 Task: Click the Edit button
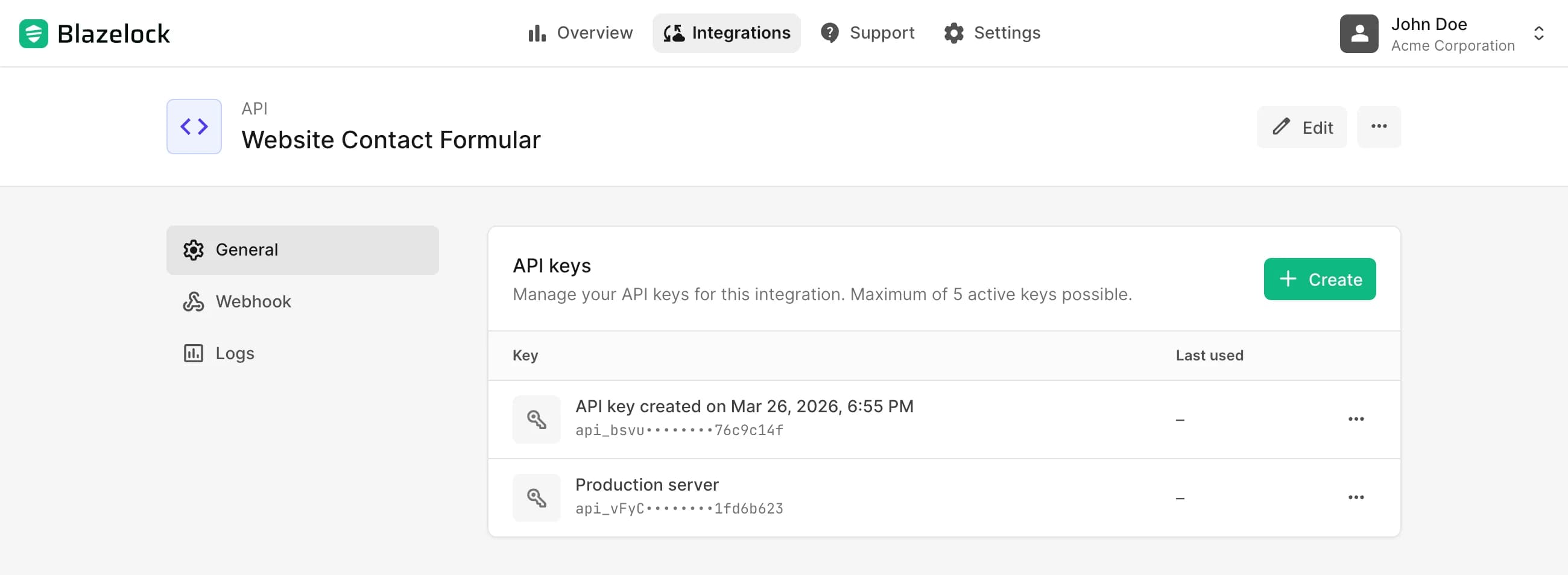tap(1302, 127)
